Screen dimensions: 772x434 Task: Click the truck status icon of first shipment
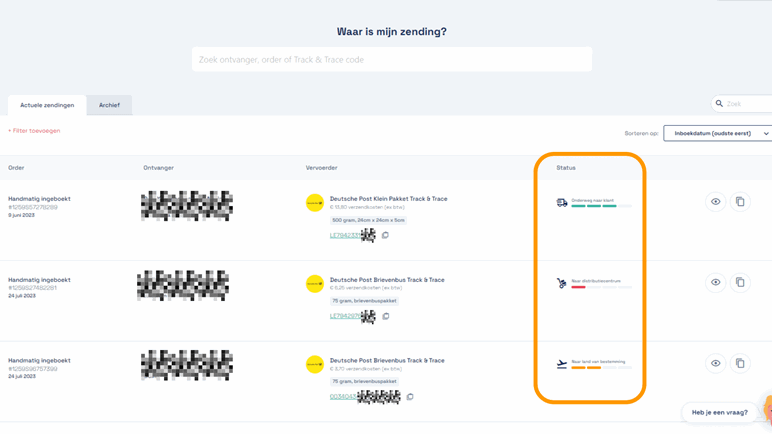click(x=562, y=203)
